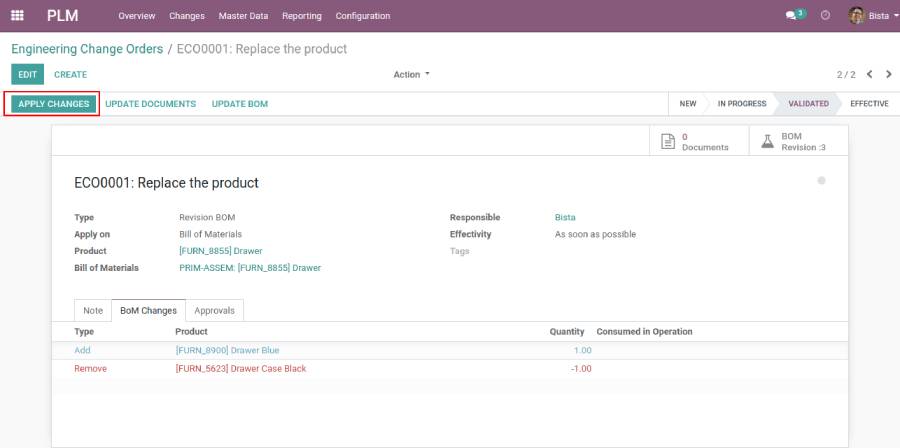Go to next record arrow
This screenshot has height=448, width=900.
click(x=888, y=75)
